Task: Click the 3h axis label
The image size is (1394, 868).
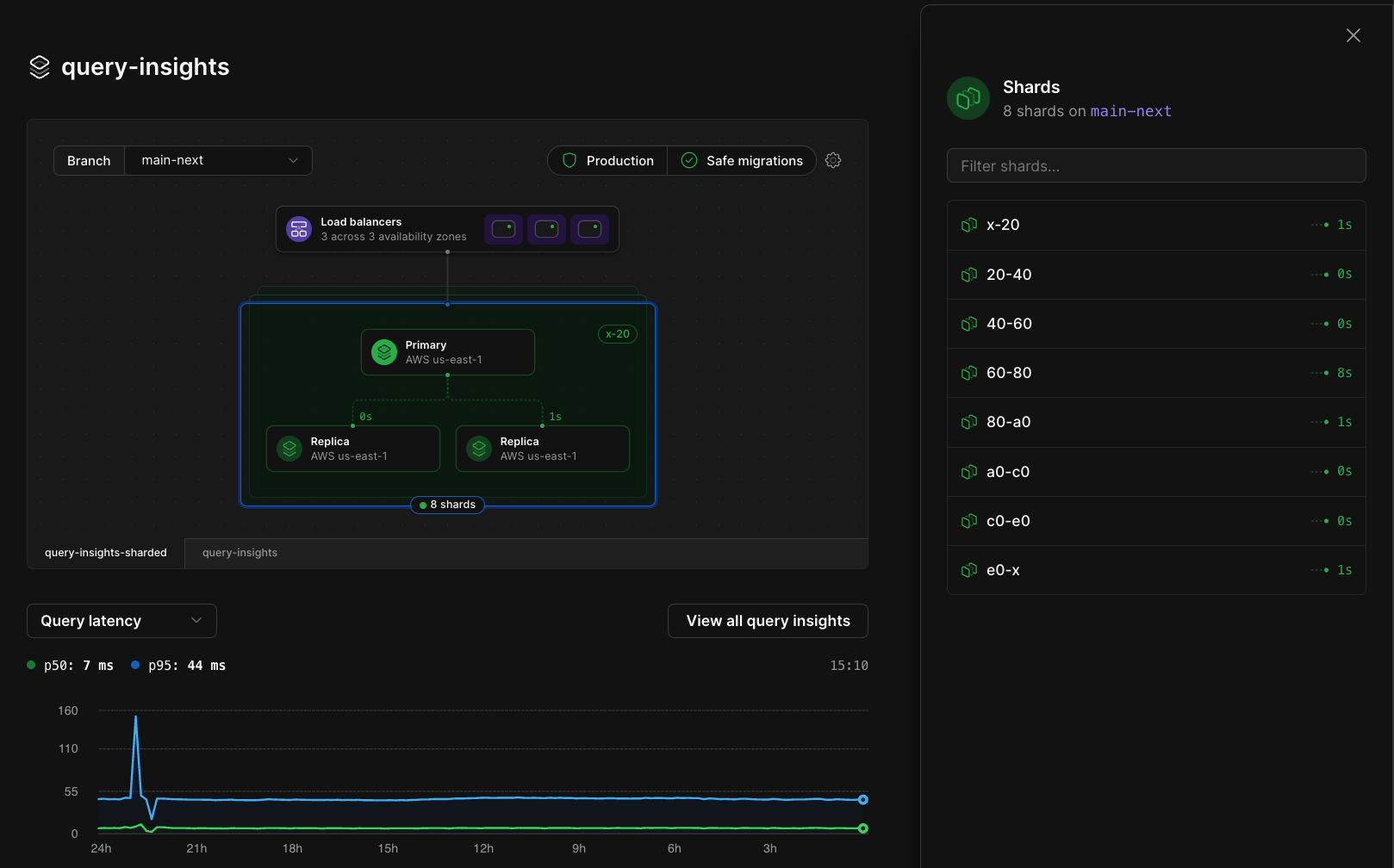Action: click(x=769, y=848)
